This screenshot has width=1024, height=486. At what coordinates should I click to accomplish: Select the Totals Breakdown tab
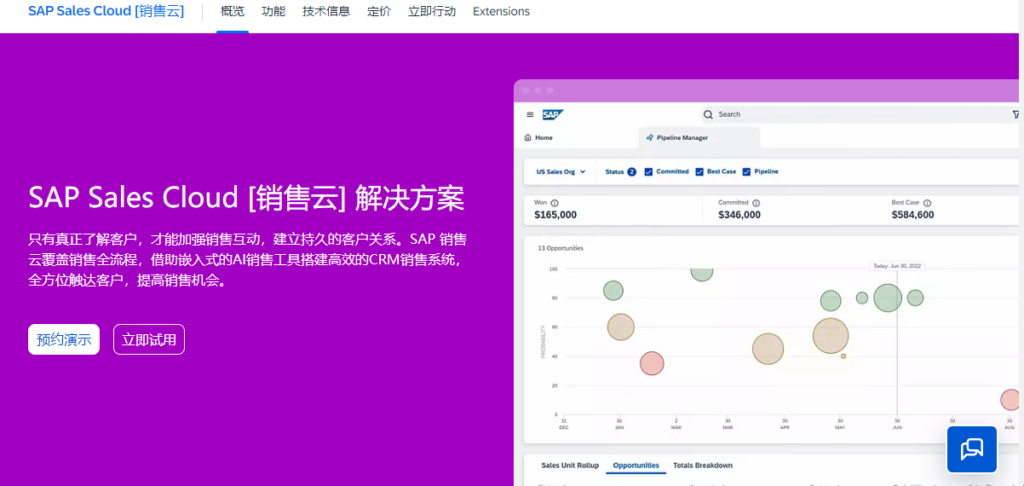(703, 466)
